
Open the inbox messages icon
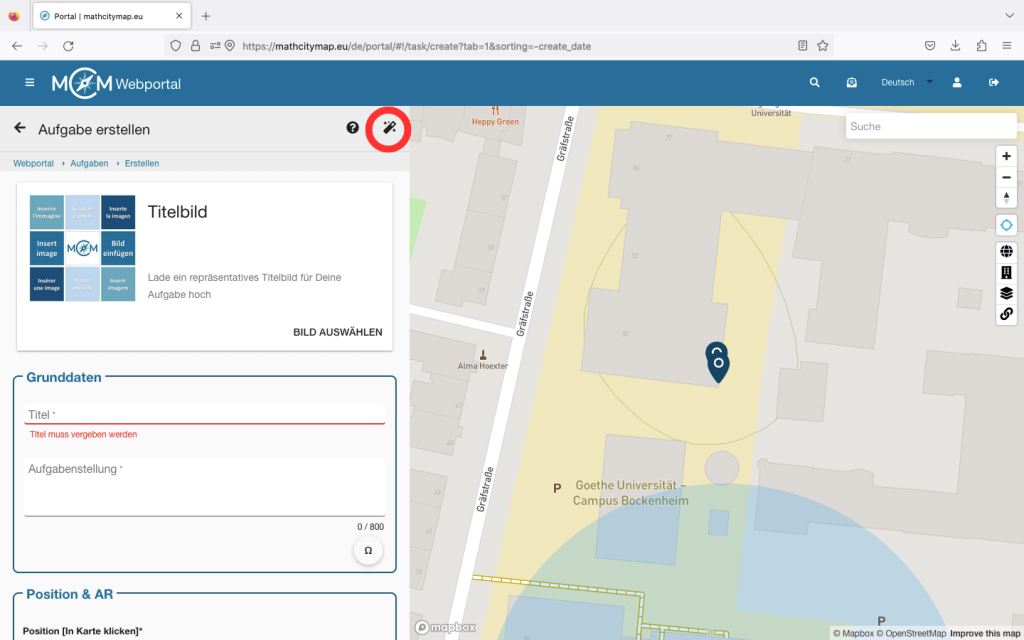click(851, 83)
